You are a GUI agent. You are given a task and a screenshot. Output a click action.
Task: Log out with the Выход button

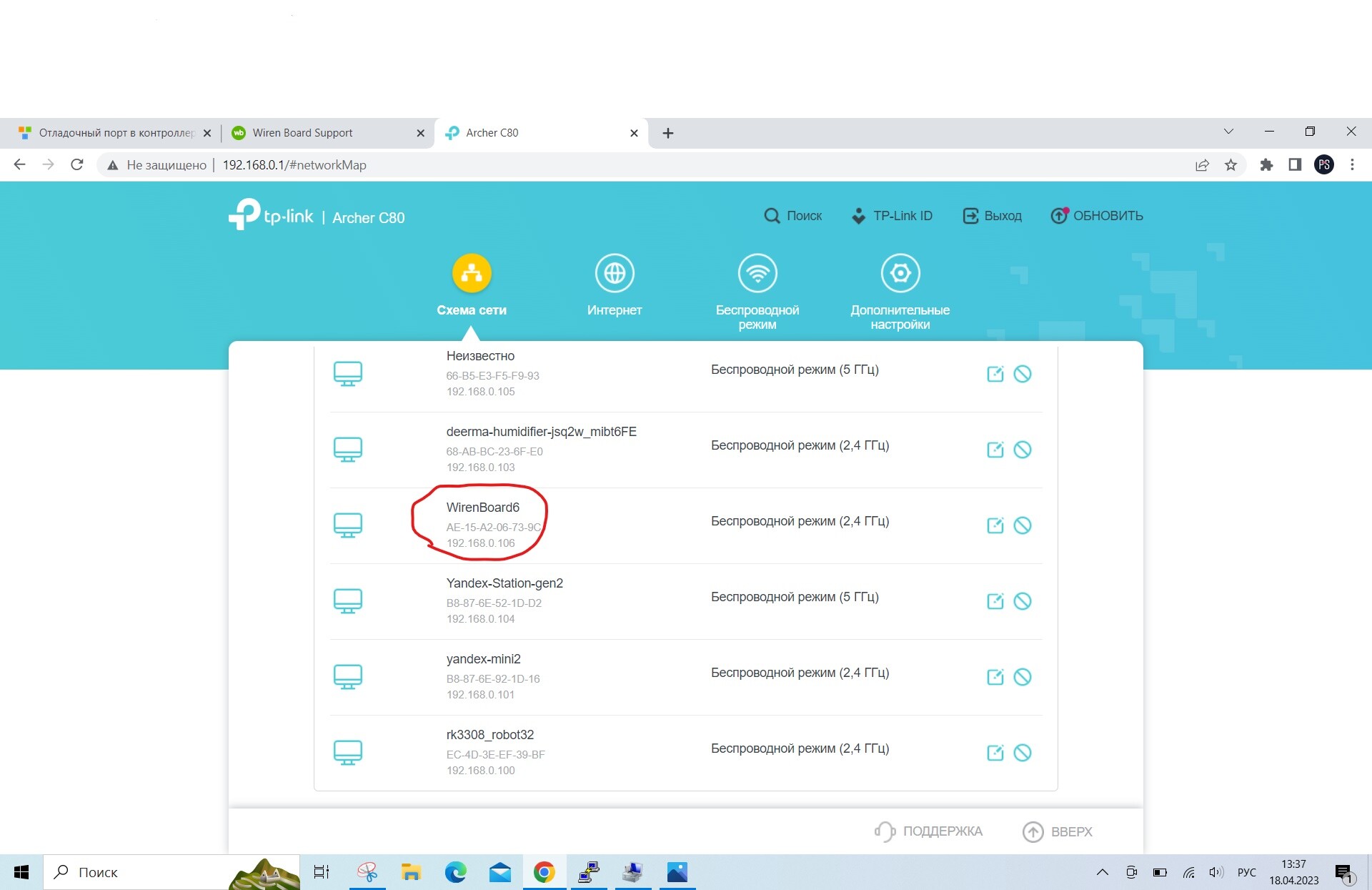click(993, 216)
